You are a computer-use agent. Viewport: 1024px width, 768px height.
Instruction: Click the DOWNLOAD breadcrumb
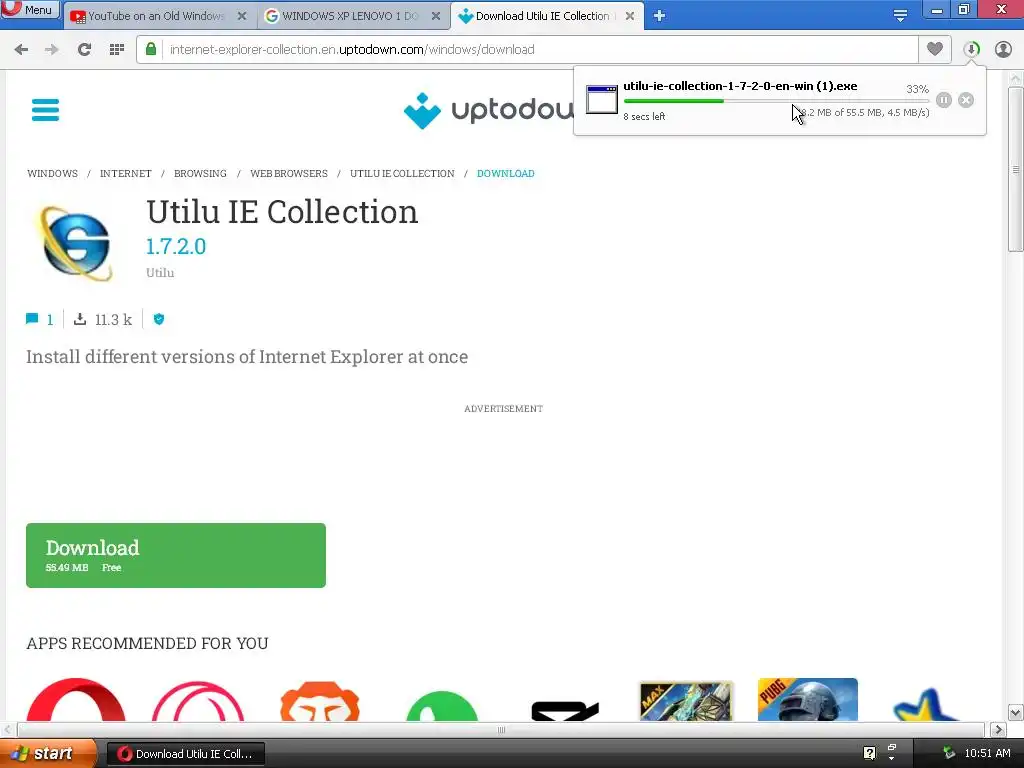tap(505, 174)
